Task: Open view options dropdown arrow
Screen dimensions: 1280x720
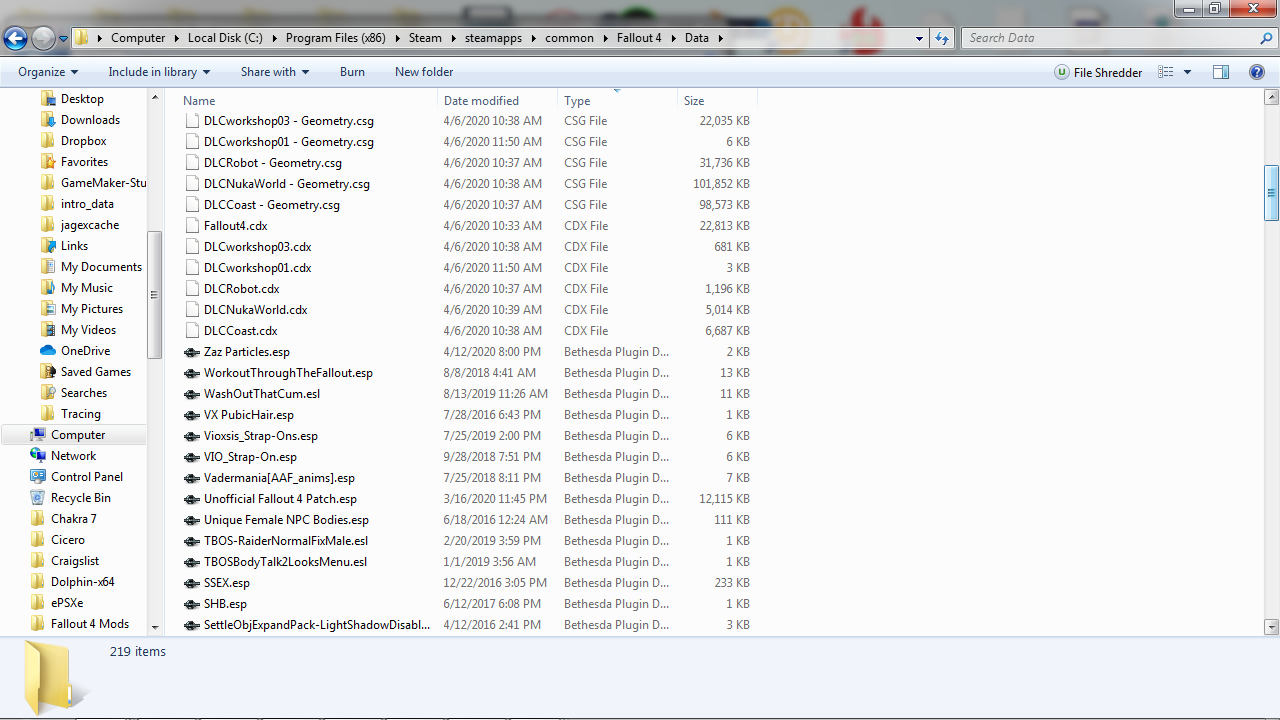Action: coord(1187,72)
